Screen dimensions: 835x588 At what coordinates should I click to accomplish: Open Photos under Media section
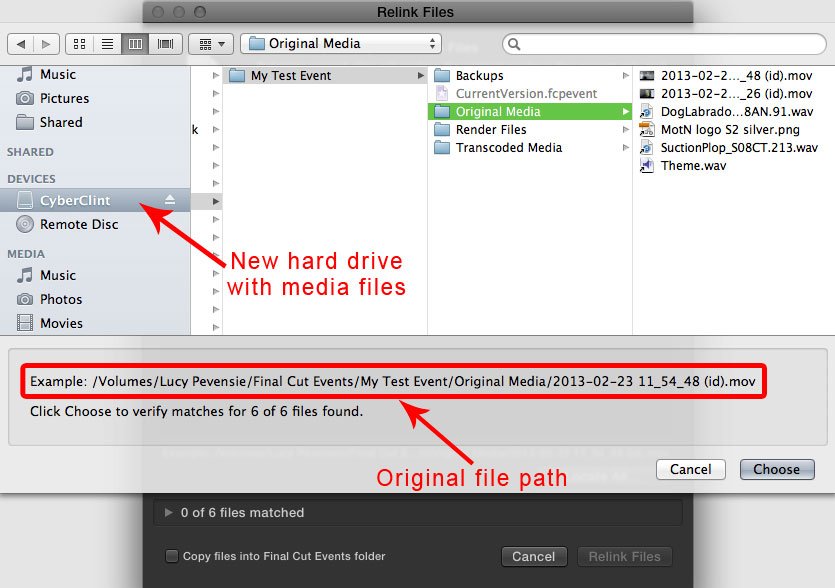[95, 299]
